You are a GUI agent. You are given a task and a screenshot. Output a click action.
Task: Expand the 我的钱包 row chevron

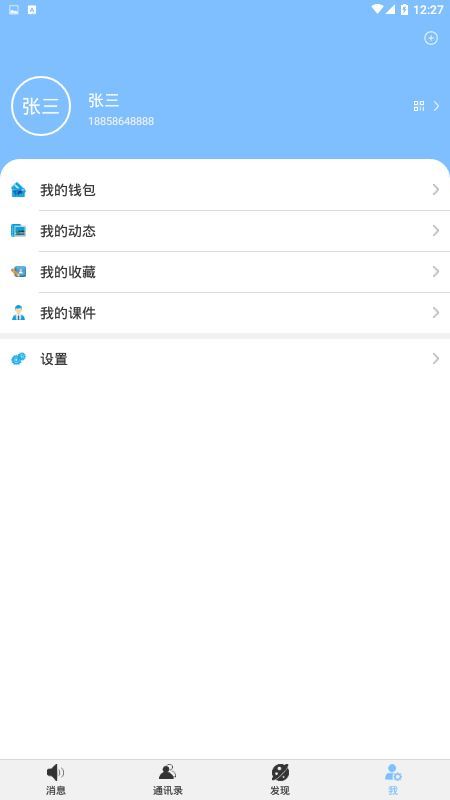[436, 190]
